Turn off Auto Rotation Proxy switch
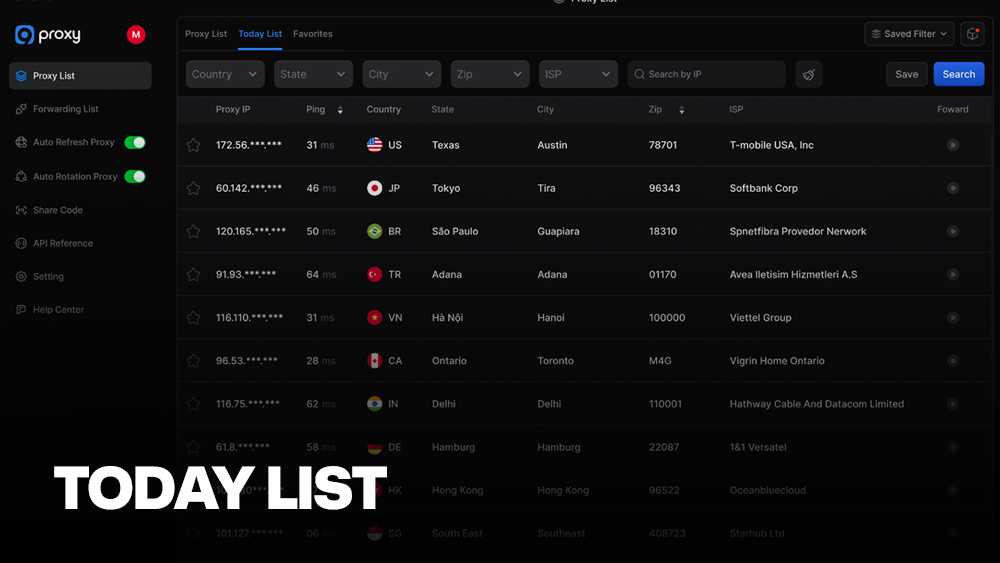 (x=135, y=176)
